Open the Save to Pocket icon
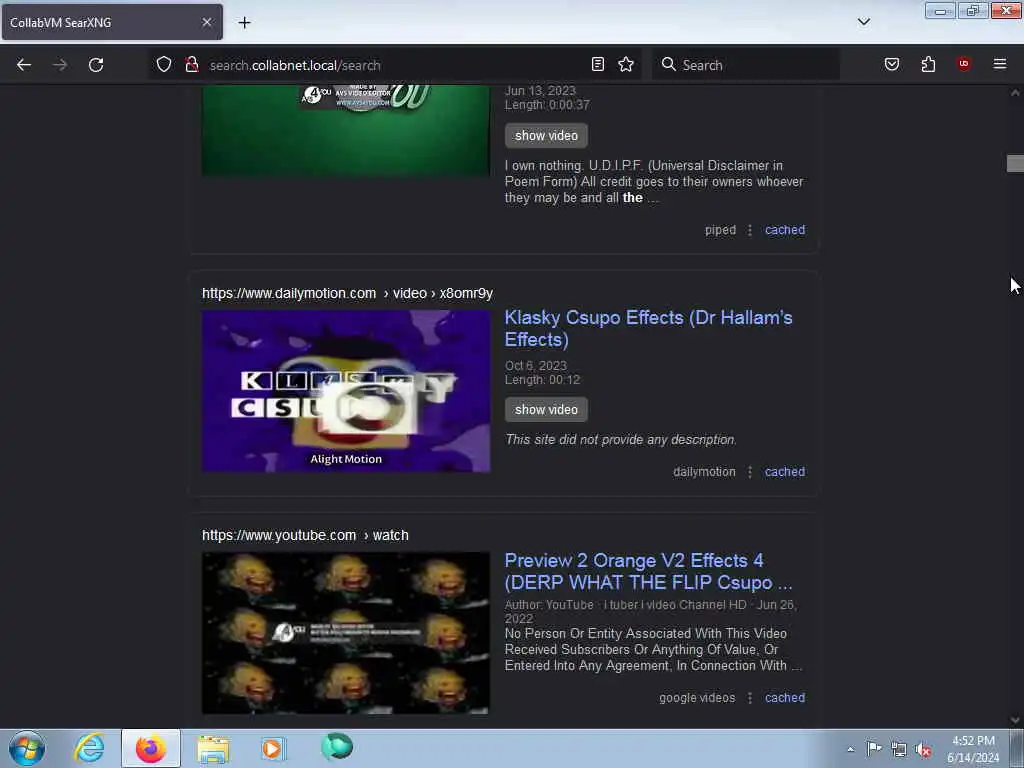 891,64
